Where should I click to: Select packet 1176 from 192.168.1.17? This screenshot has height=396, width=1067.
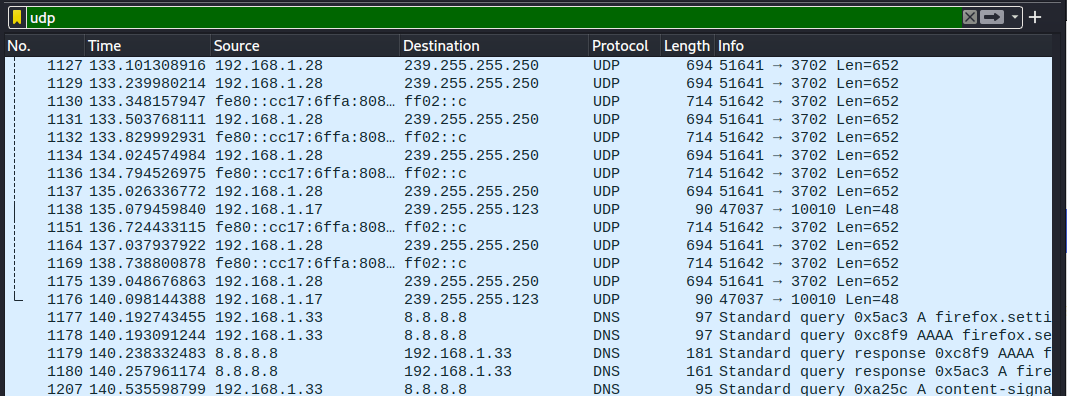coord(529,299)
